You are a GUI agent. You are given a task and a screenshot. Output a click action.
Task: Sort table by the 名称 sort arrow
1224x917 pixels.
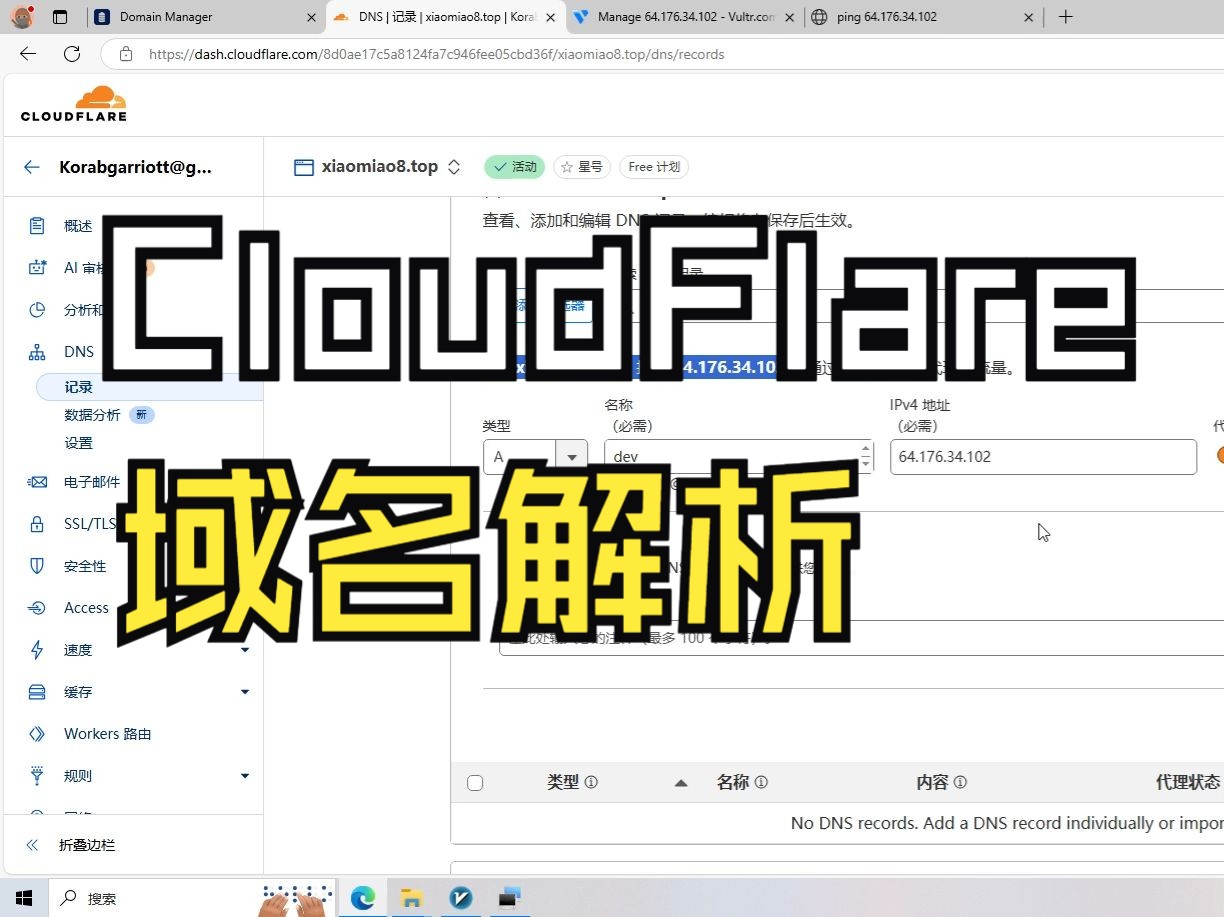[x=681, y=783]
